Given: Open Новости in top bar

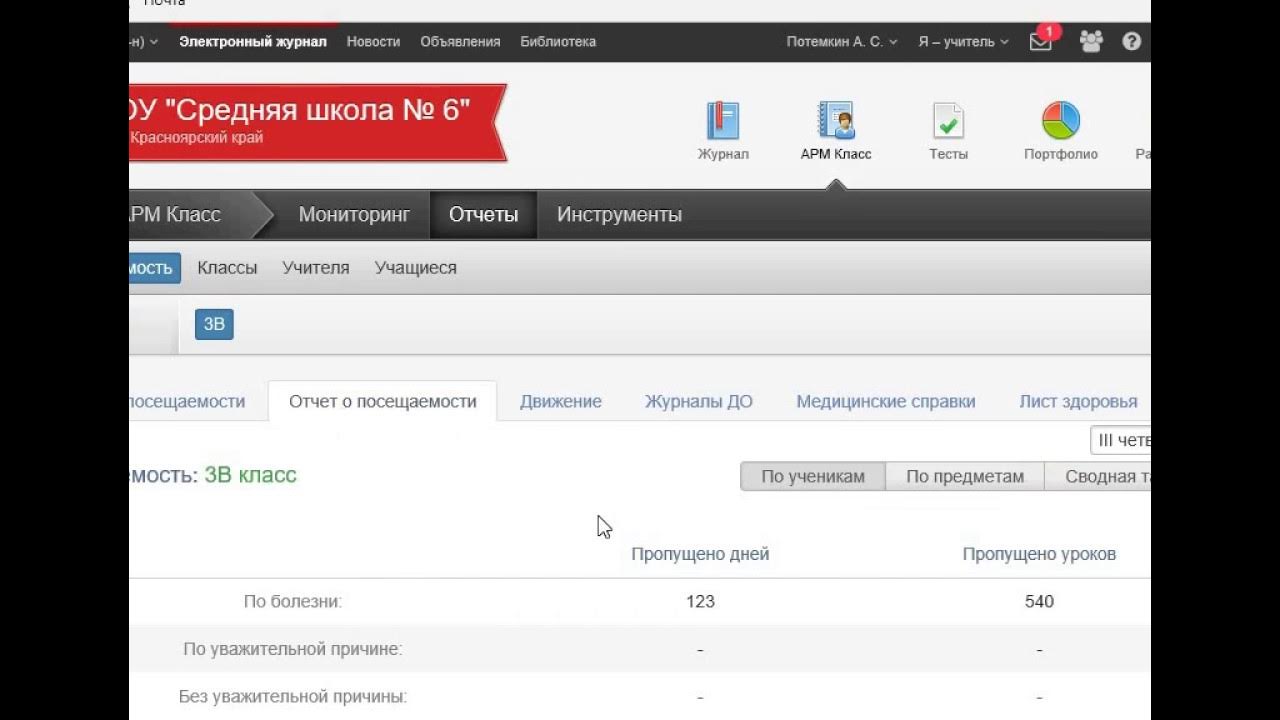Looking at the screenshot, I should (373, 42).
